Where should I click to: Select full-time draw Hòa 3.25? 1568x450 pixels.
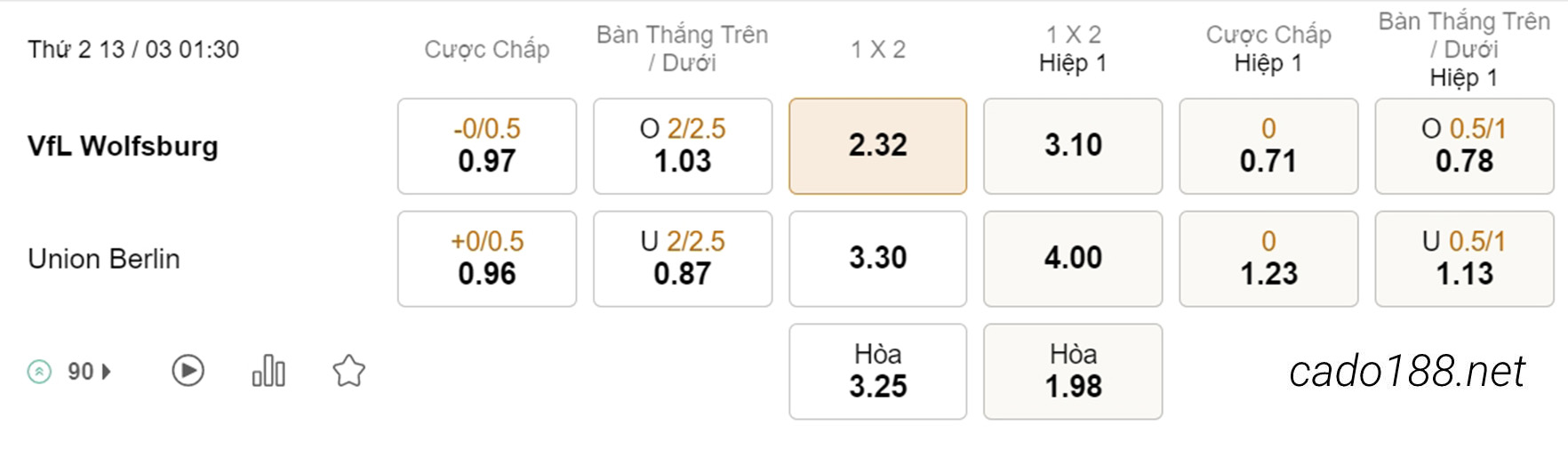click(878, 372)
